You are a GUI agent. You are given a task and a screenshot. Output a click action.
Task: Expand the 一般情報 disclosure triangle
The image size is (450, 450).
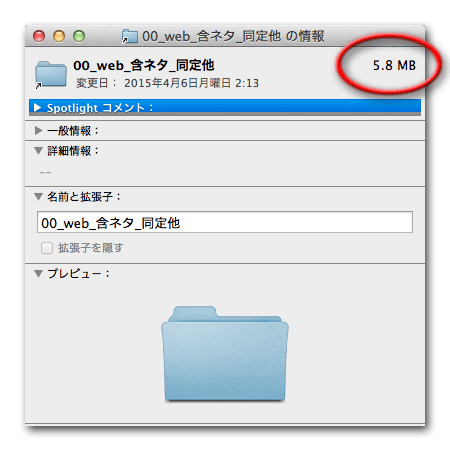38,130
